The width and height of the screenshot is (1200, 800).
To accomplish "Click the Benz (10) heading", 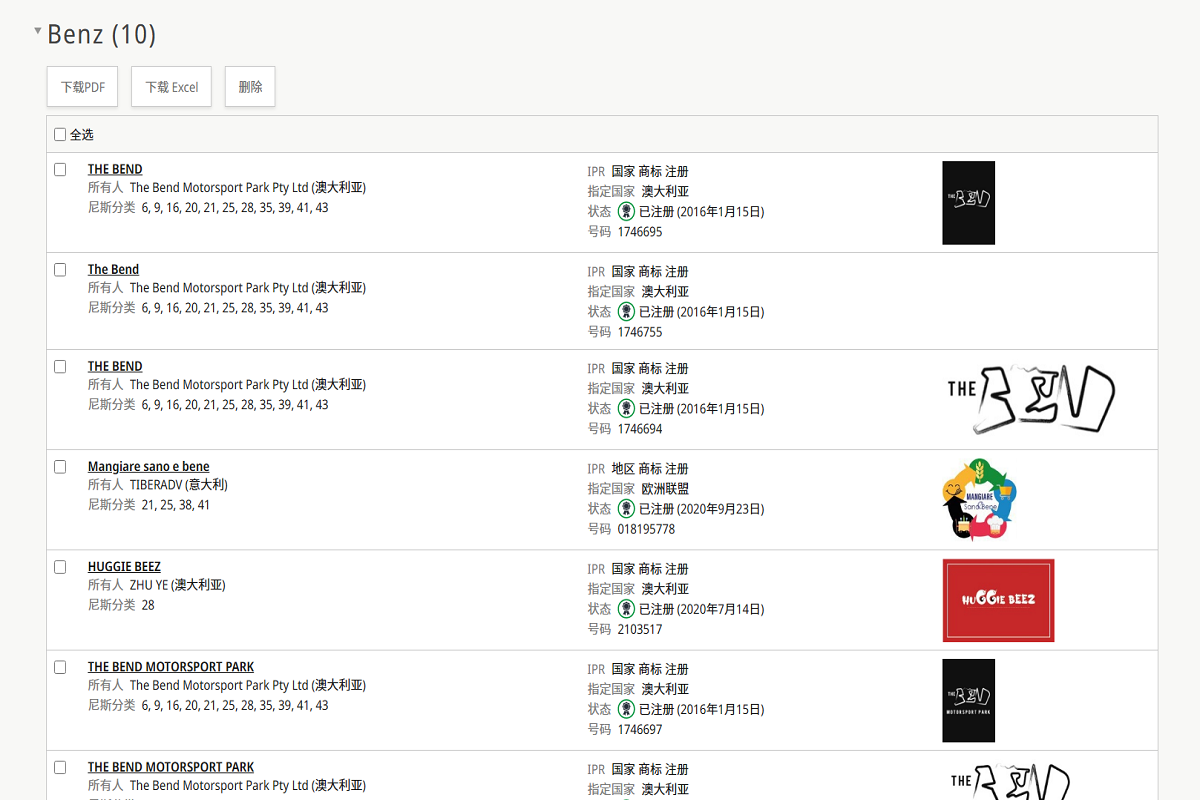I will tap(102, 34).
